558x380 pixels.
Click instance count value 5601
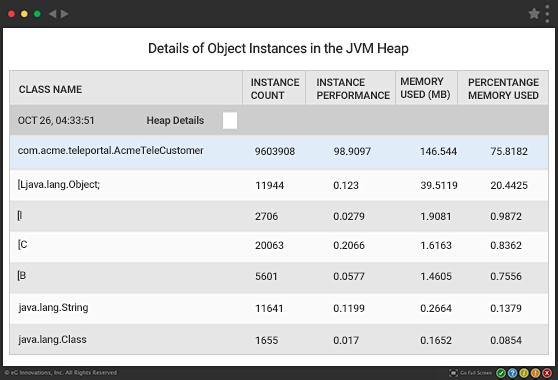point(266,276)
